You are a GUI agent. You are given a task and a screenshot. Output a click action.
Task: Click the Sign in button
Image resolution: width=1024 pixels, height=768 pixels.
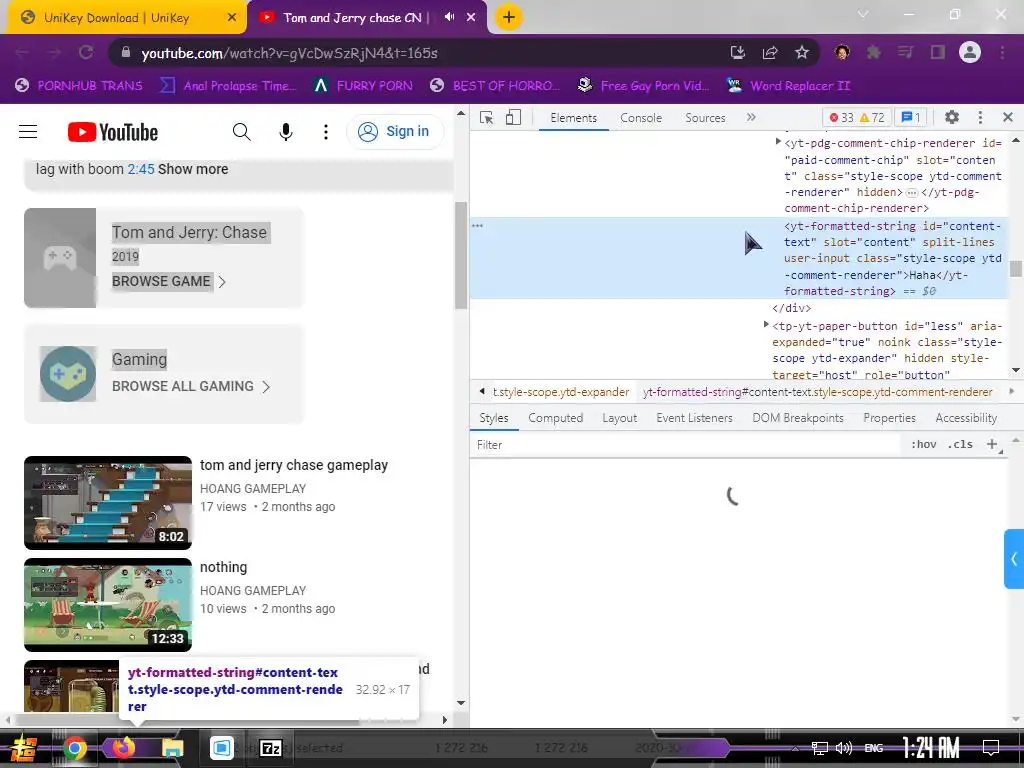click(394, 132)
